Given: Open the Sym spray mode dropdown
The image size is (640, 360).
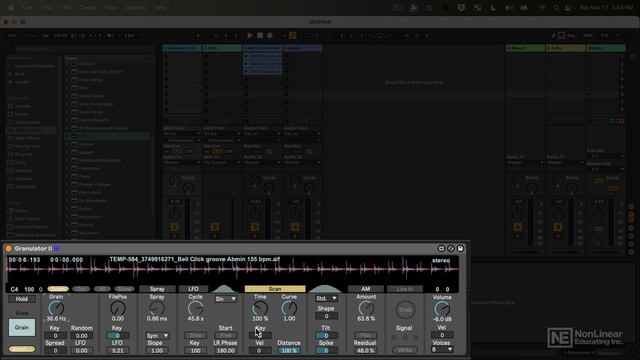Looking at the screenshot, I should pyautogui.click(x=157, y=336).
